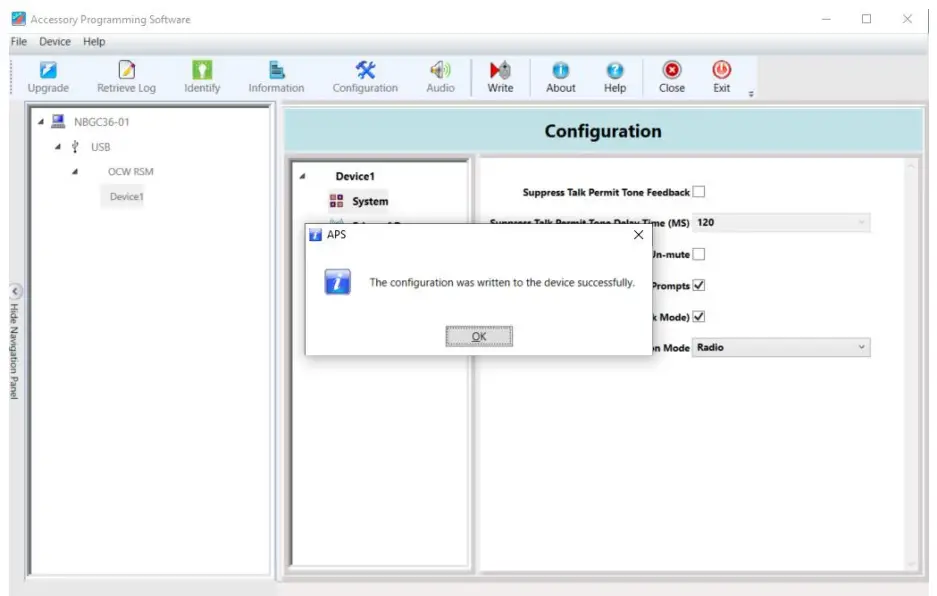Click the Help toolbar icon
The image size is (937, 596).
pyautogui.click(x=614, y=76)
